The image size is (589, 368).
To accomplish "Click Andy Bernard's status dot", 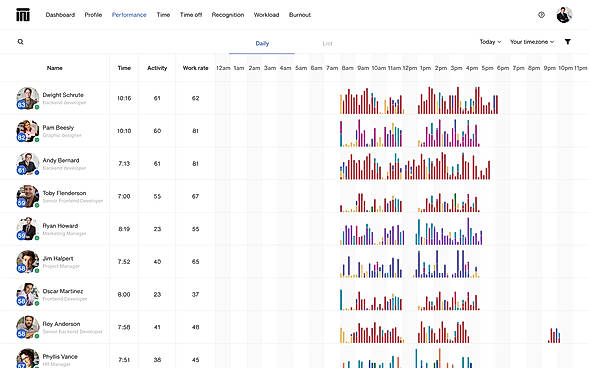I will [37, 172].
